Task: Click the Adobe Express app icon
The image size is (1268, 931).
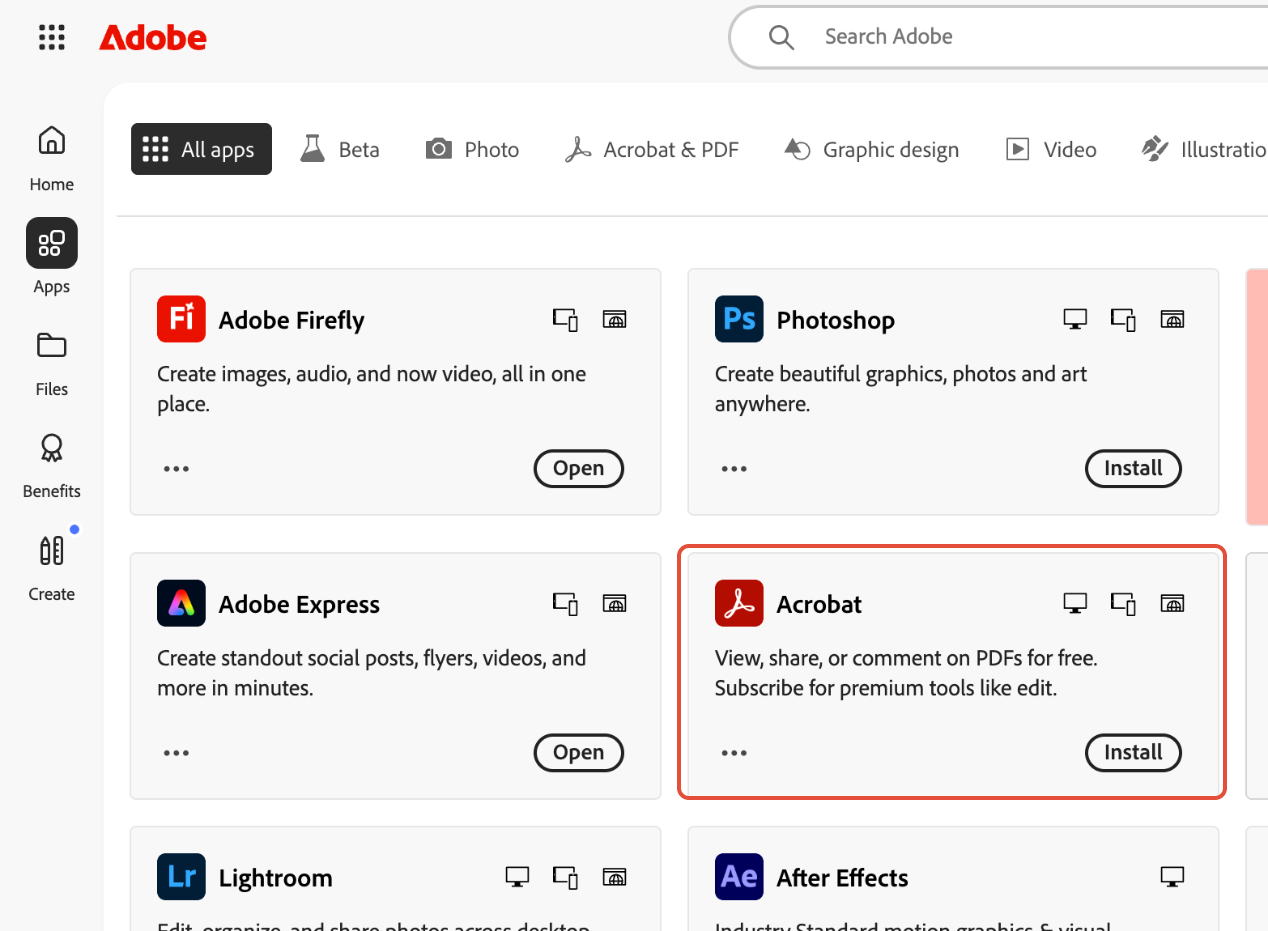Action: pyautogui.click(x=181, y=603)
